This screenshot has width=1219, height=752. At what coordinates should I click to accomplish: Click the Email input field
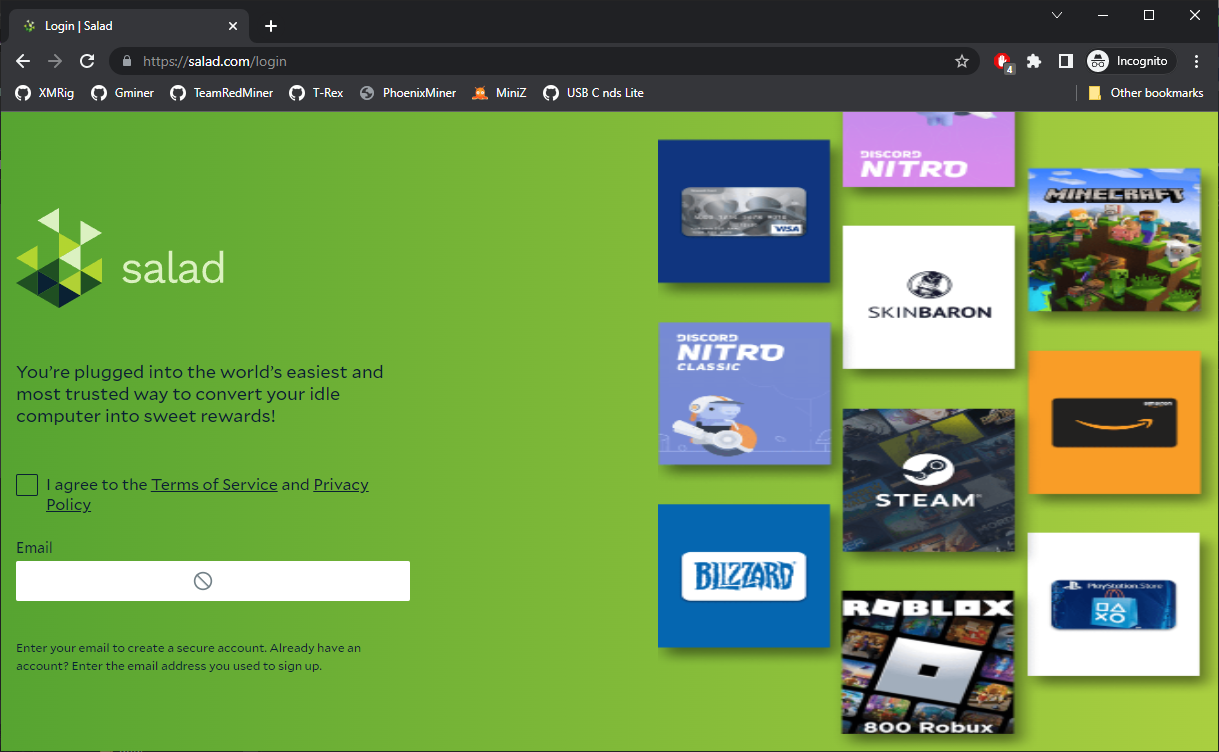pos(213,581)
